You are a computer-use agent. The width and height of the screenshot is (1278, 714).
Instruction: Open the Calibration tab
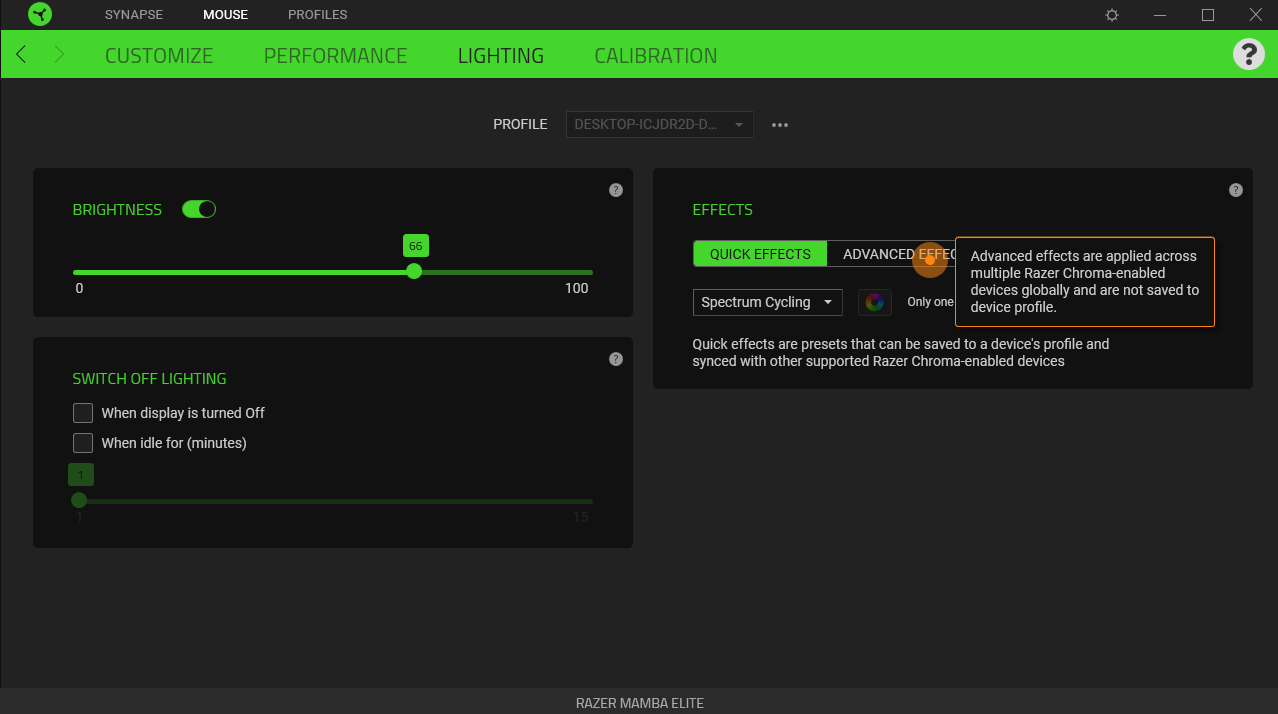pos(655,56)
